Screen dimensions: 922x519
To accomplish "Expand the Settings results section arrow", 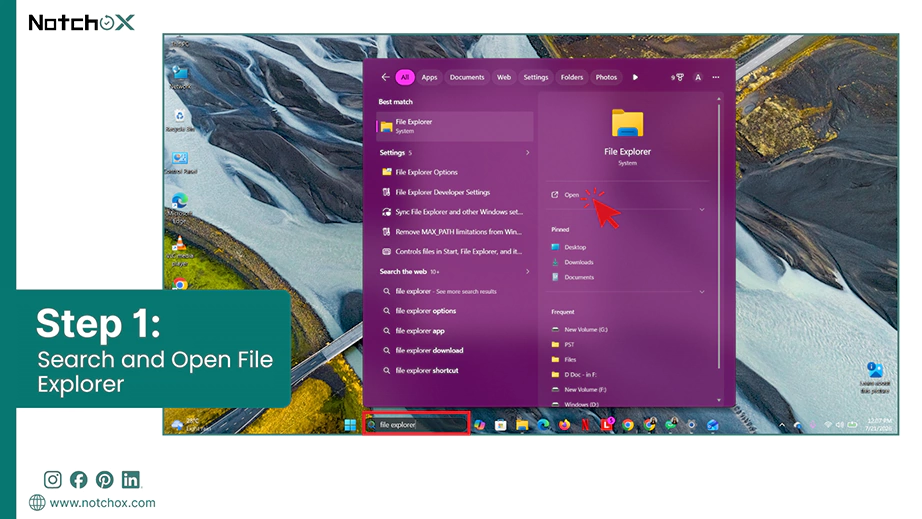I will tap(527, 153).
